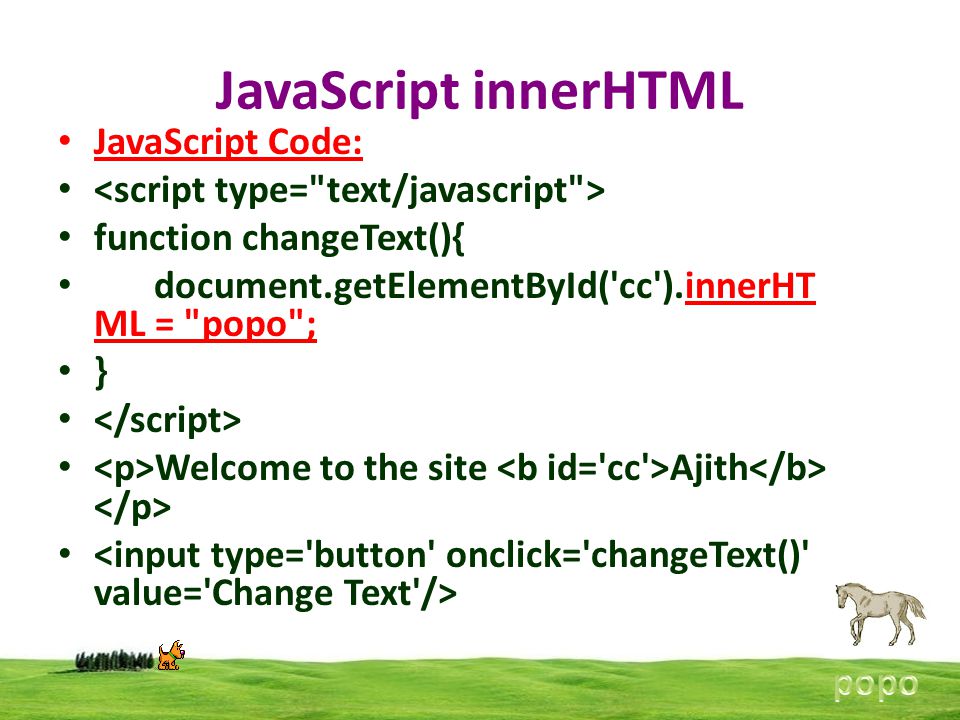Click the "input type='button'" line
This screenshot has width=960, height=720.
click(x=451, y=555)
